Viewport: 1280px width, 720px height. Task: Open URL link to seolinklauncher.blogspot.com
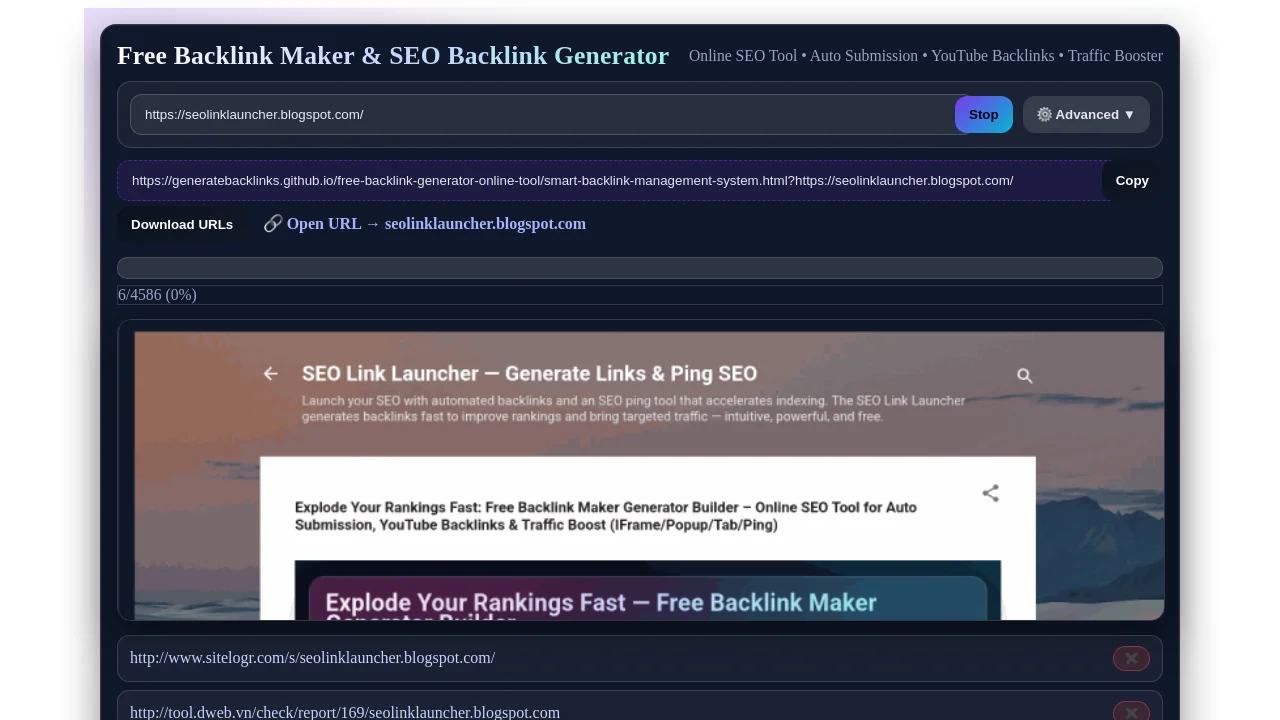(x=425, y=224)
